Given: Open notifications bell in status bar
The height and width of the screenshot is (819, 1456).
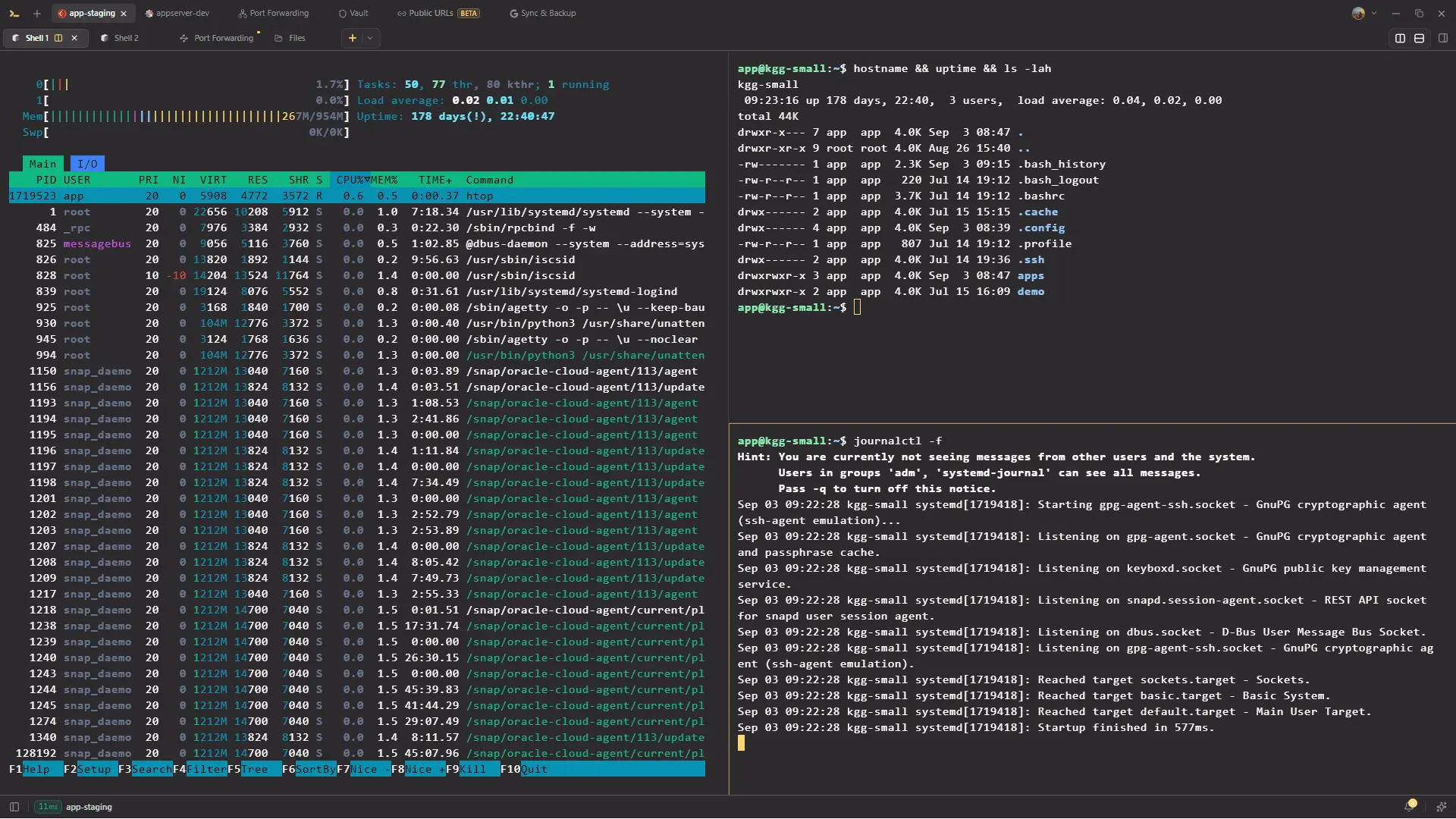Looking at the screenshot, I should (x=1410, y=807).
